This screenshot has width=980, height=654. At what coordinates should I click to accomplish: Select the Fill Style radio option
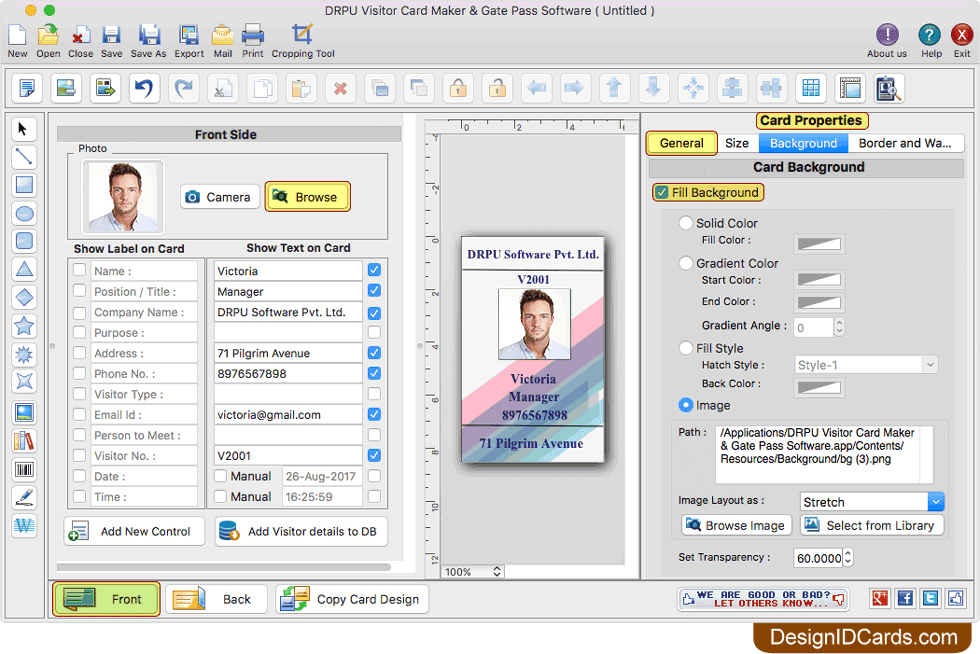[686, 348]
